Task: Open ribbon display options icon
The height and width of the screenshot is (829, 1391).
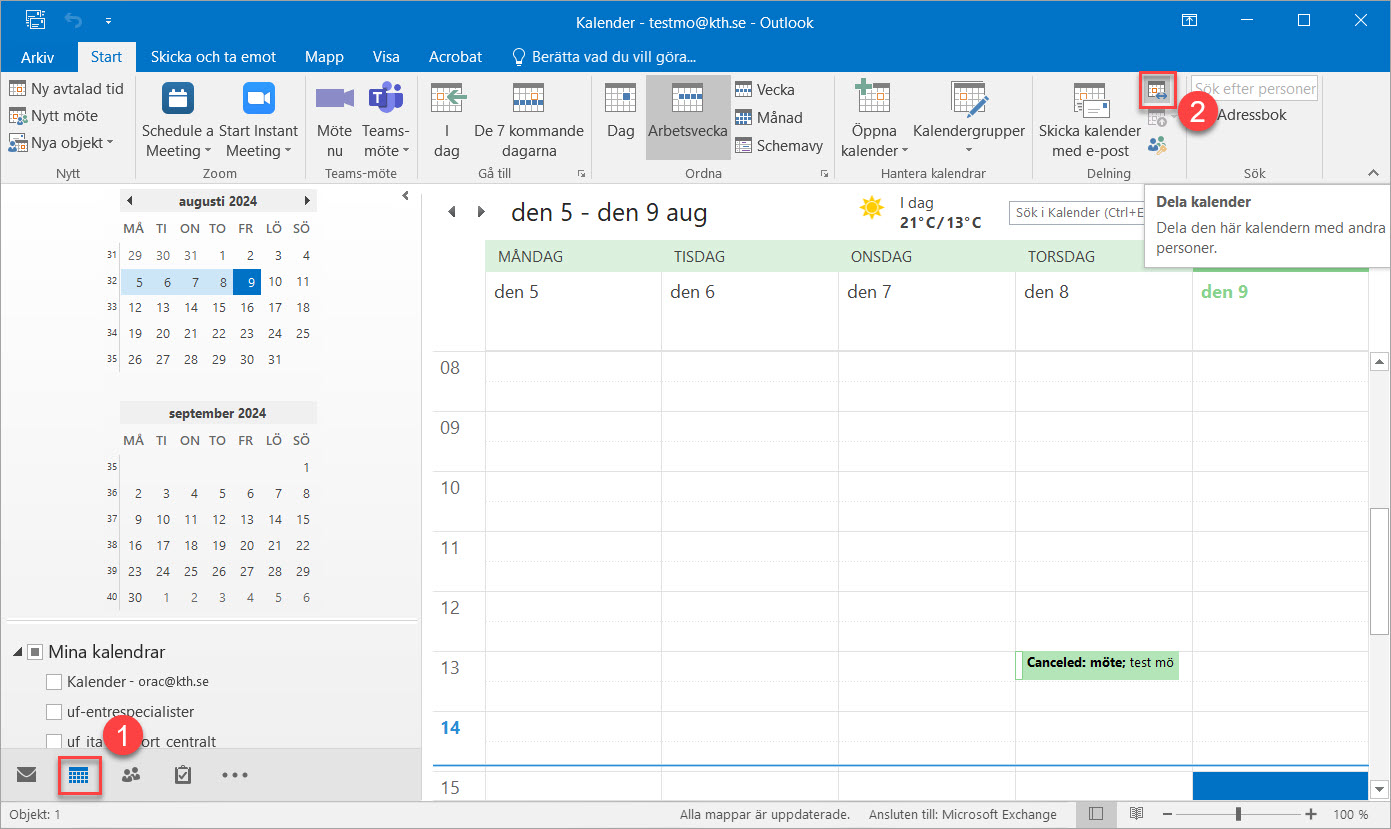Action: (1189, 20)
